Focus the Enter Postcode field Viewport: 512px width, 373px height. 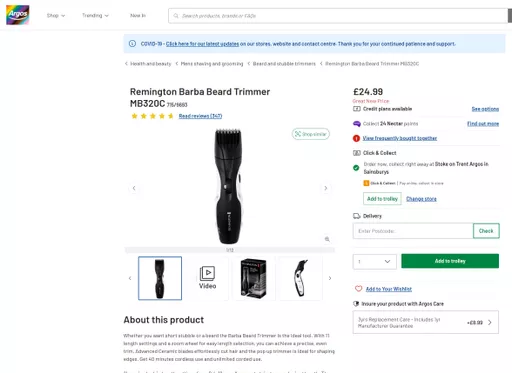413,231
